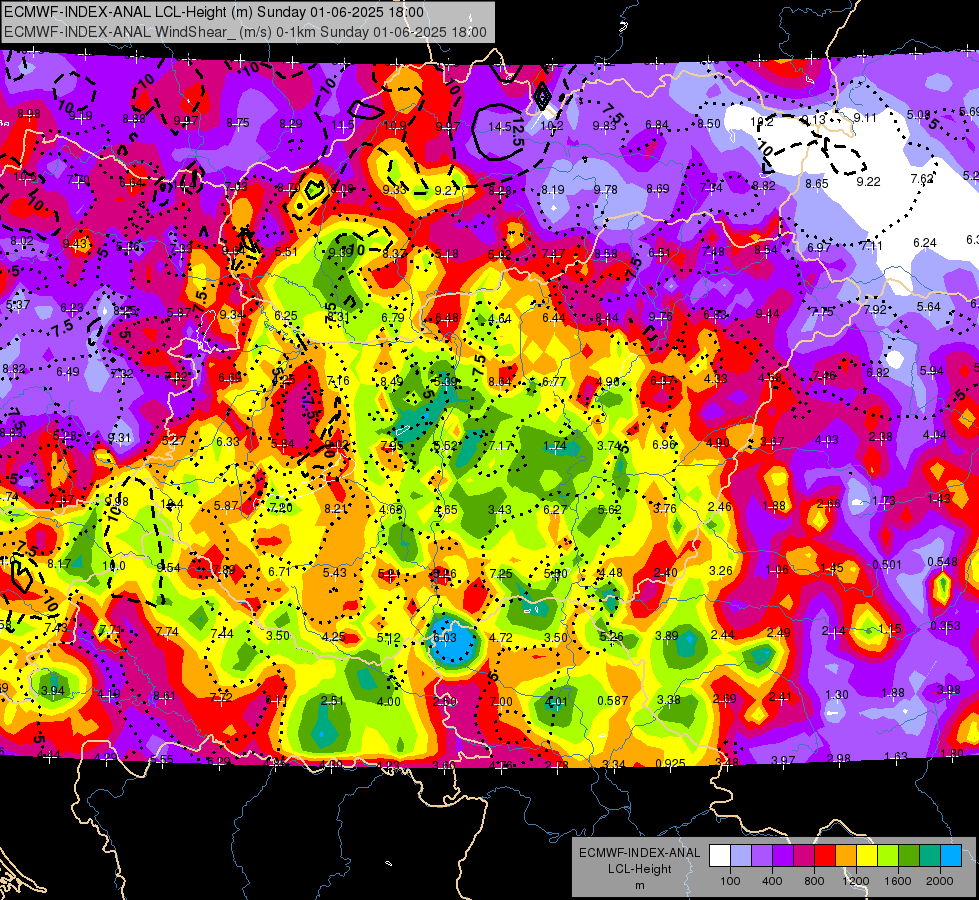Click the yellow legend swatch
The image size is (979, 900).
[x=867, y=856]
